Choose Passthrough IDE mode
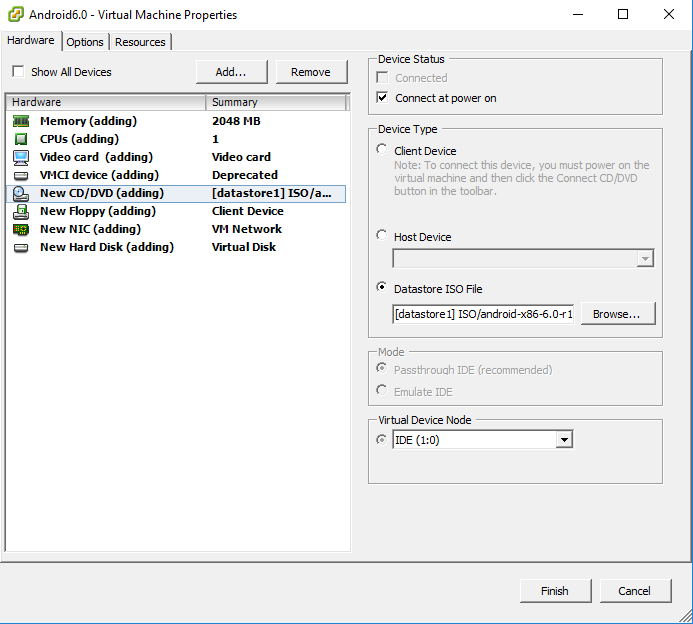The image size is (693, 624). [x=381, y=368]
